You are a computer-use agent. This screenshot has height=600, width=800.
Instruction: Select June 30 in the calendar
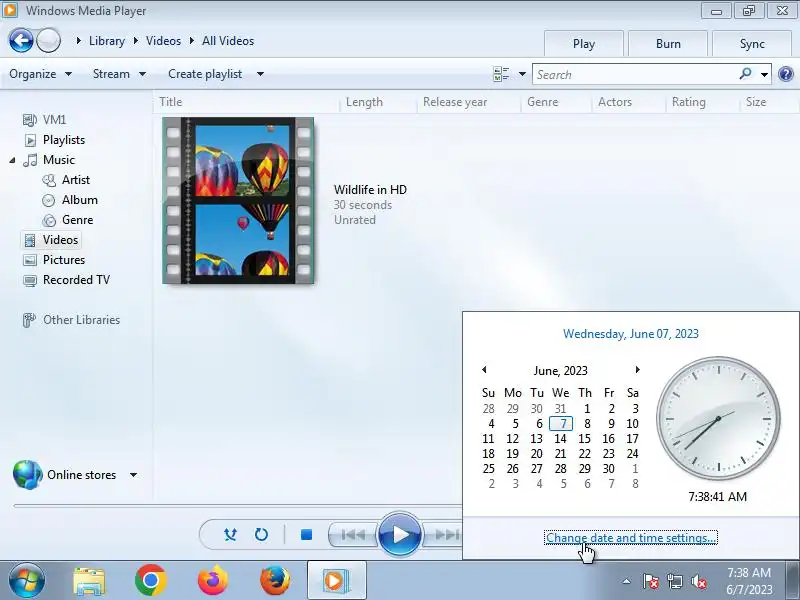tap(609, 469)
